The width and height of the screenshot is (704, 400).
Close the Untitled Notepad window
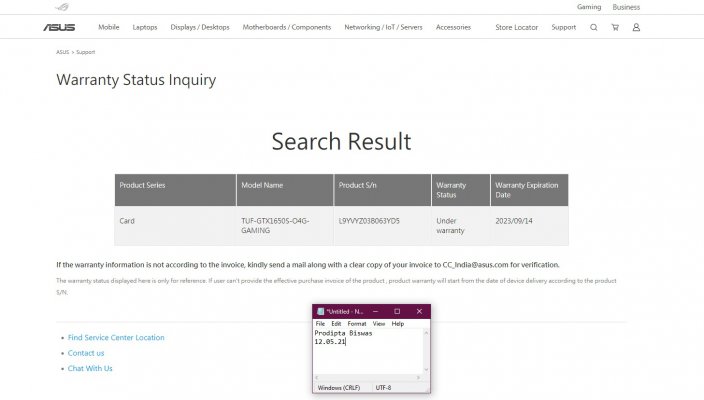click(x=419, y=311)
